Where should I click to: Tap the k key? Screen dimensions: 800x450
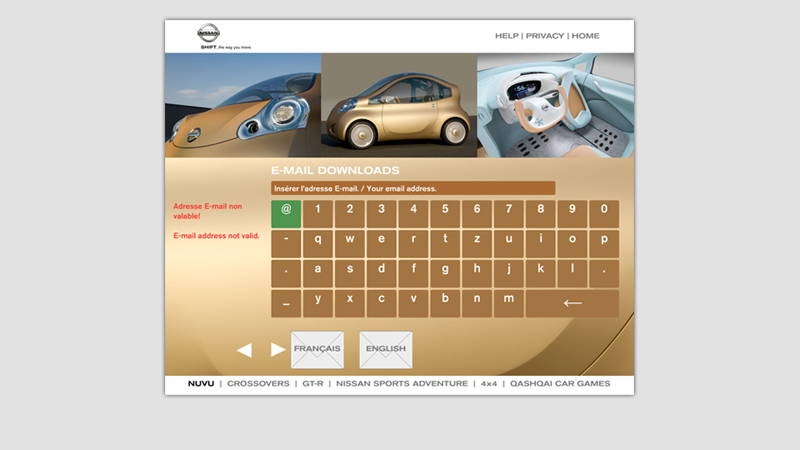540,274
